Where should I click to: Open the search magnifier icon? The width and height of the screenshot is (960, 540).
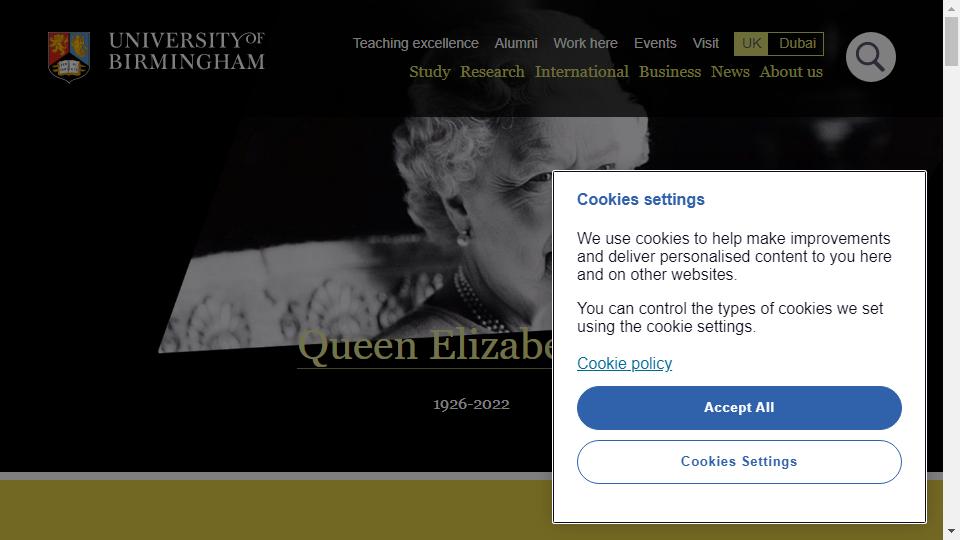(871, 57)
